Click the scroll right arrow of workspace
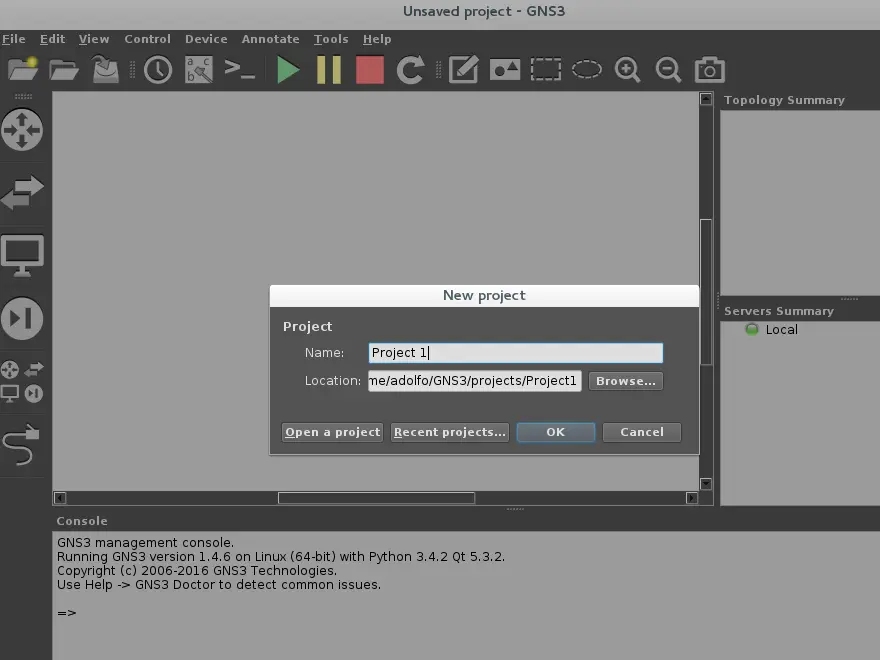 [x=691, y=498]
